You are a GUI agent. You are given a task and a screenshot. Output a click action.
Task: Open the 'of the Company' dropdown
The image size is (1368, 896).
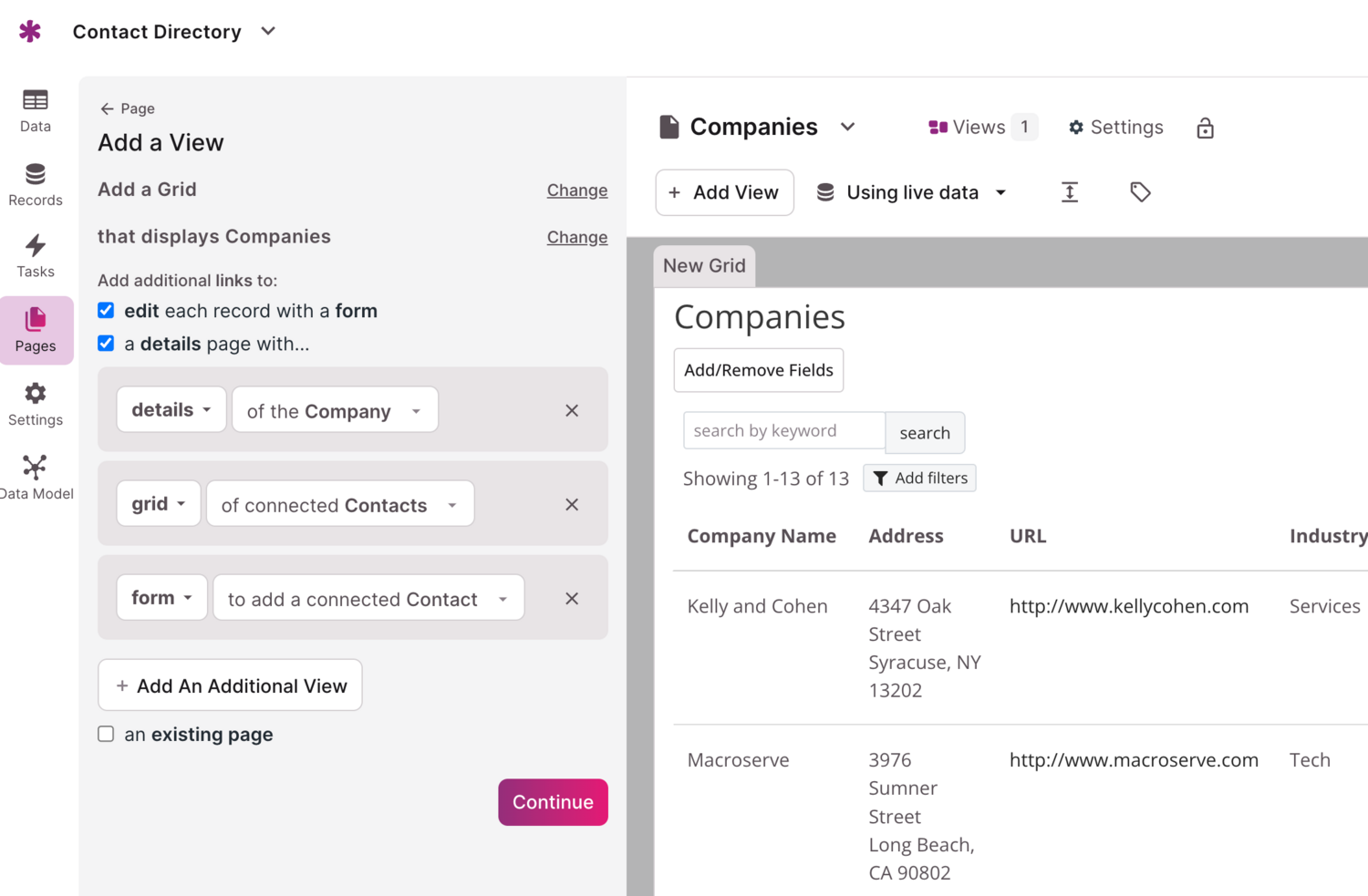click(335, 411)
